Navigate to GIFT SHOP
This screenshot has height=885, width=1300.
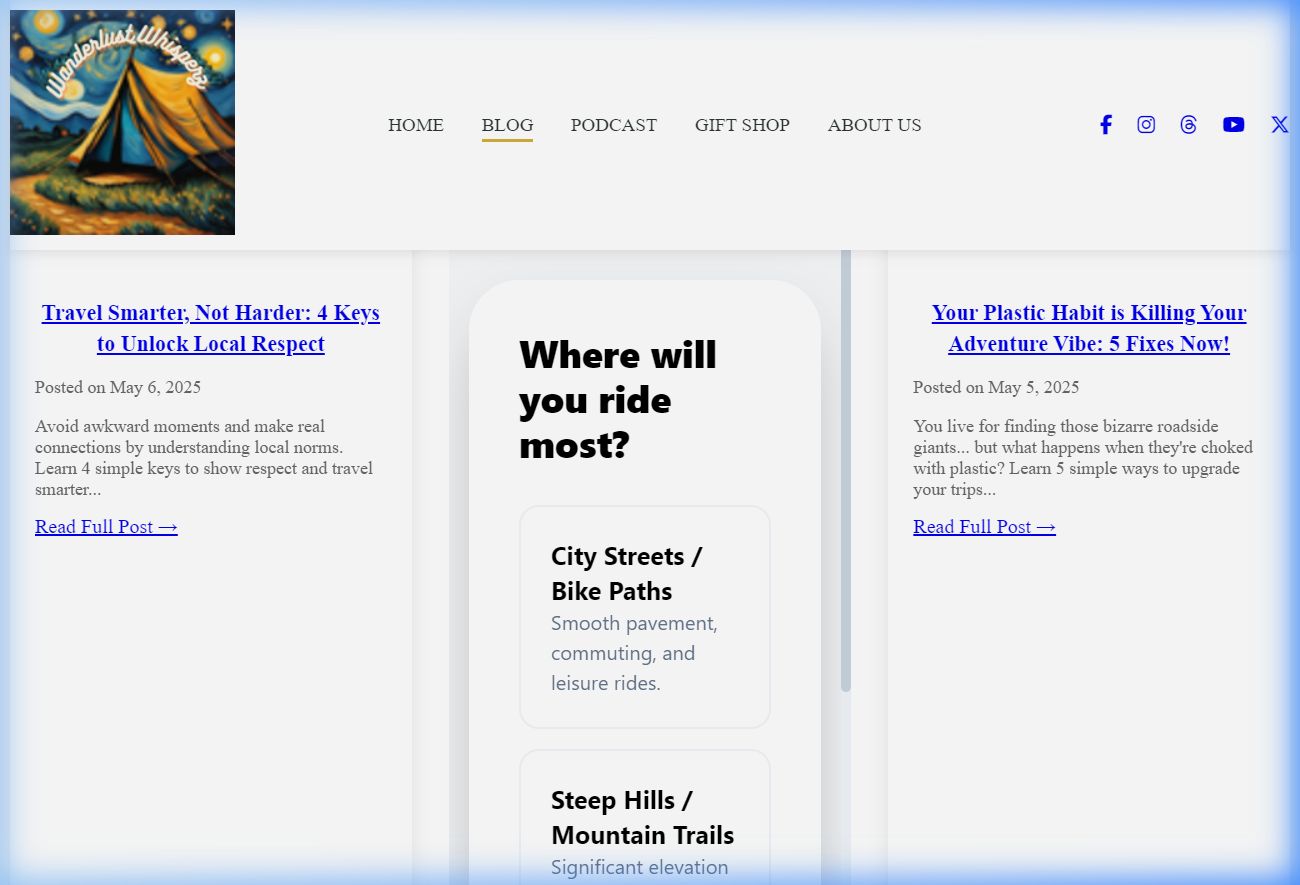[x=742, y=125]
